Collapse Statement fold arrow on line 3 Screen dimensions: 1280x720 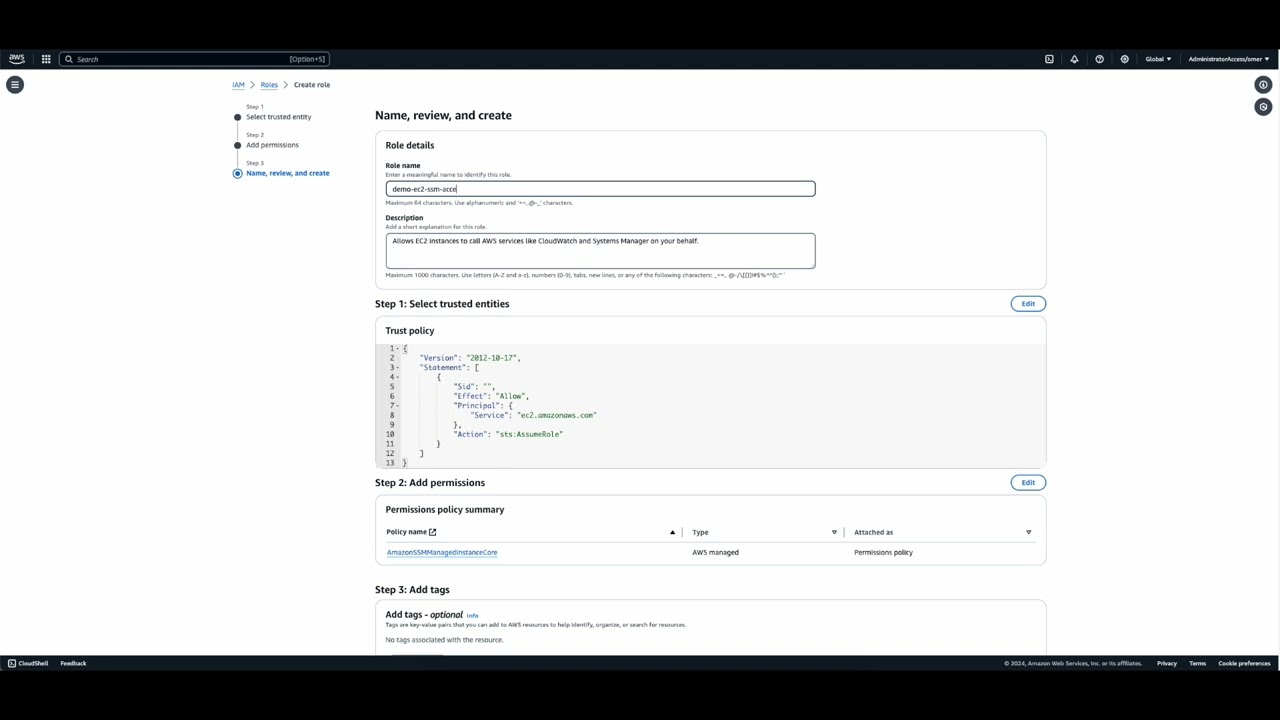398,367
